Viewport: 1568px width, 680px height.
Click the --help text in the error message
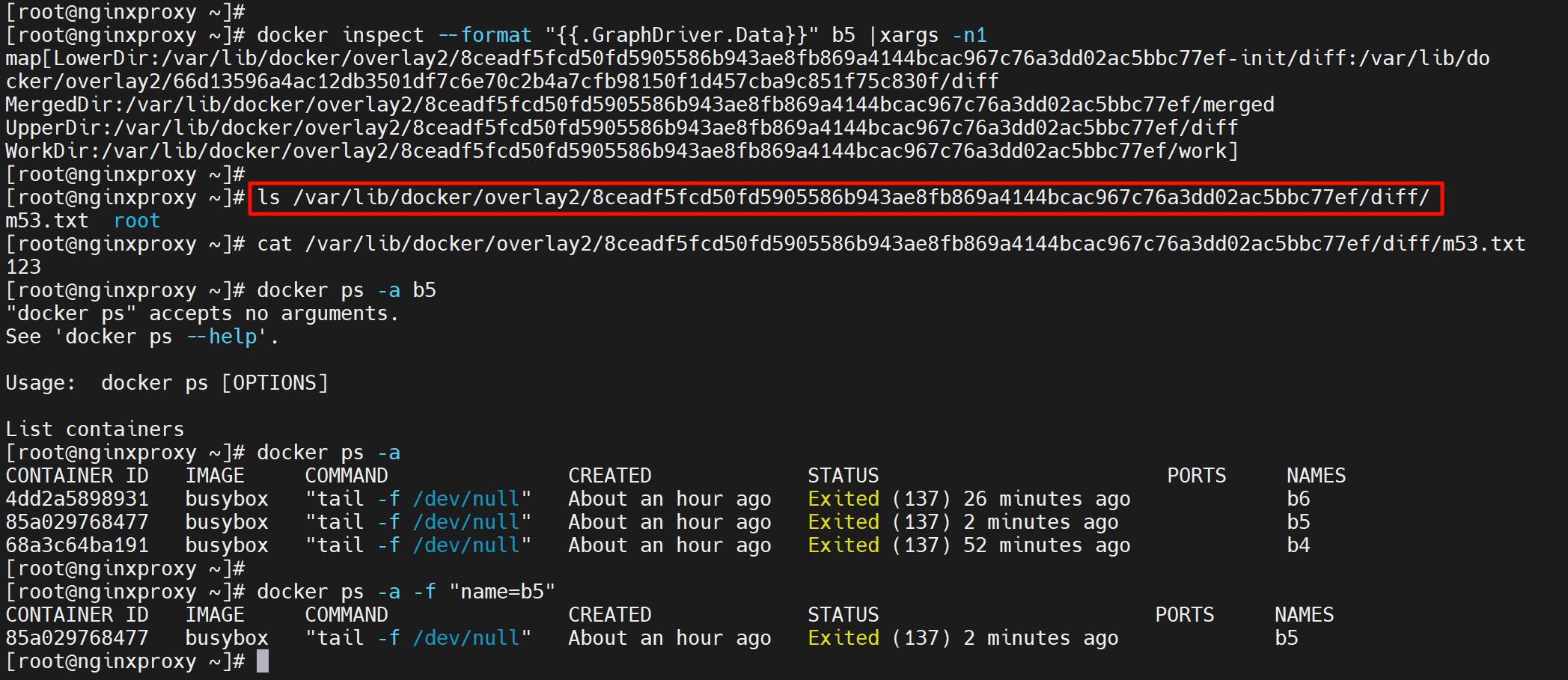(222, 337)
